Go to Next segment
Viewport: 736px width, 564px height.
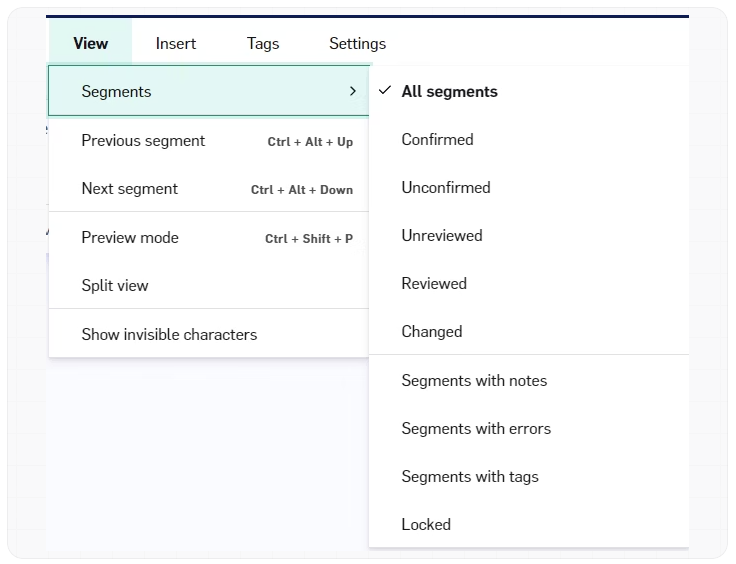(x=130, y=188)
